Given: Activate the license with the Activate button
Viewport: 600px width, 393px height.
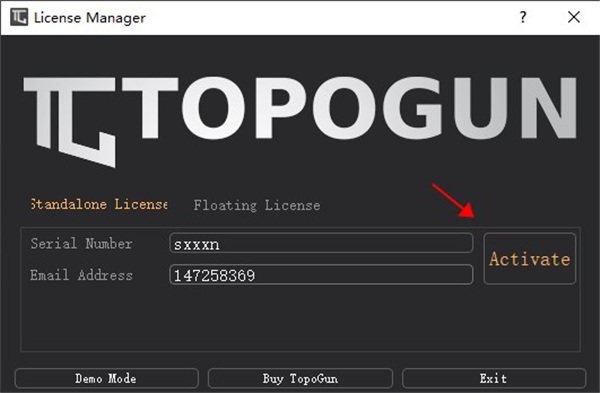Looking at the screenshot, I should pos(530,259).
